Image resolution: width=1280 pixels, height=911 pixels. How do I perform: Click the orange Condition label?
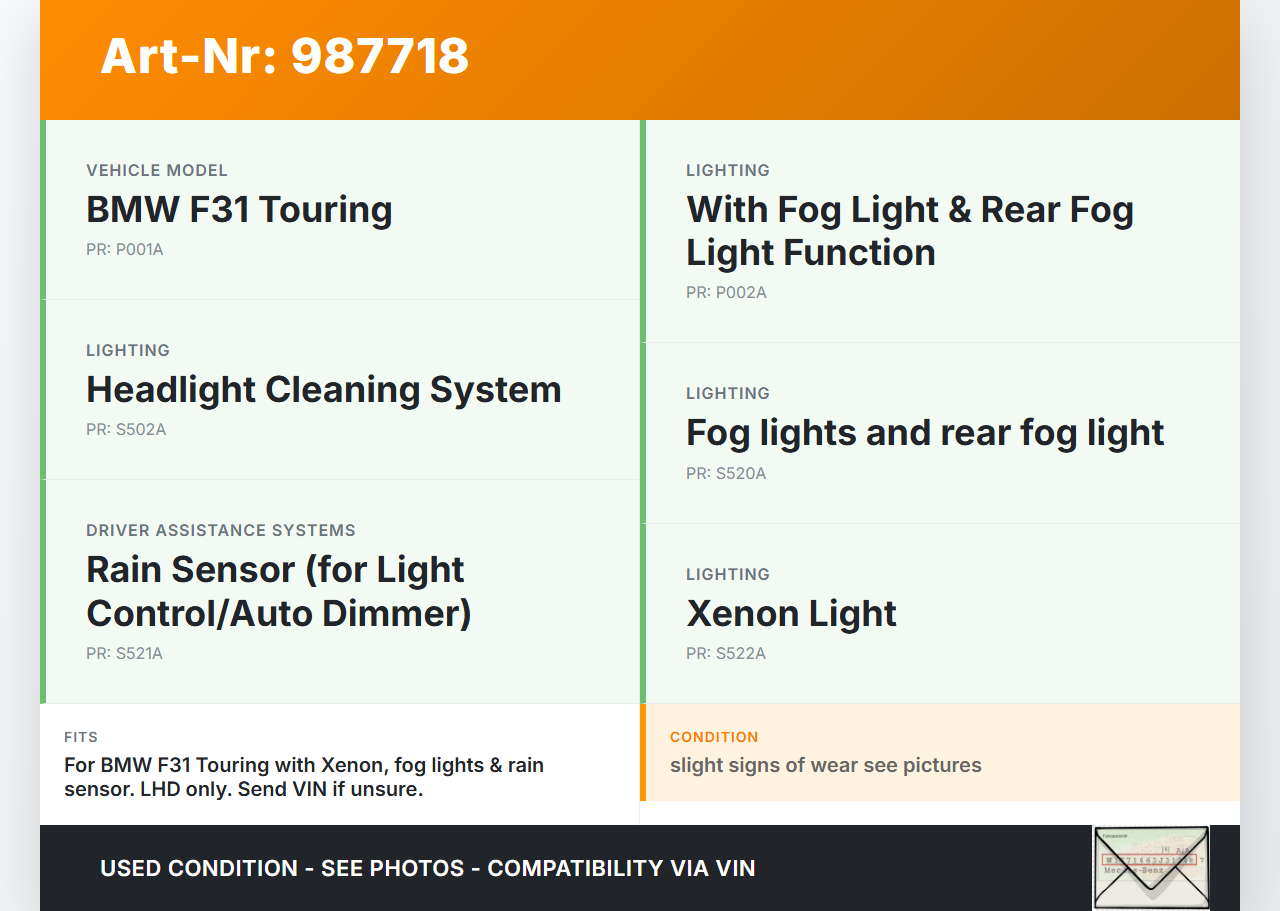[714, 737]
